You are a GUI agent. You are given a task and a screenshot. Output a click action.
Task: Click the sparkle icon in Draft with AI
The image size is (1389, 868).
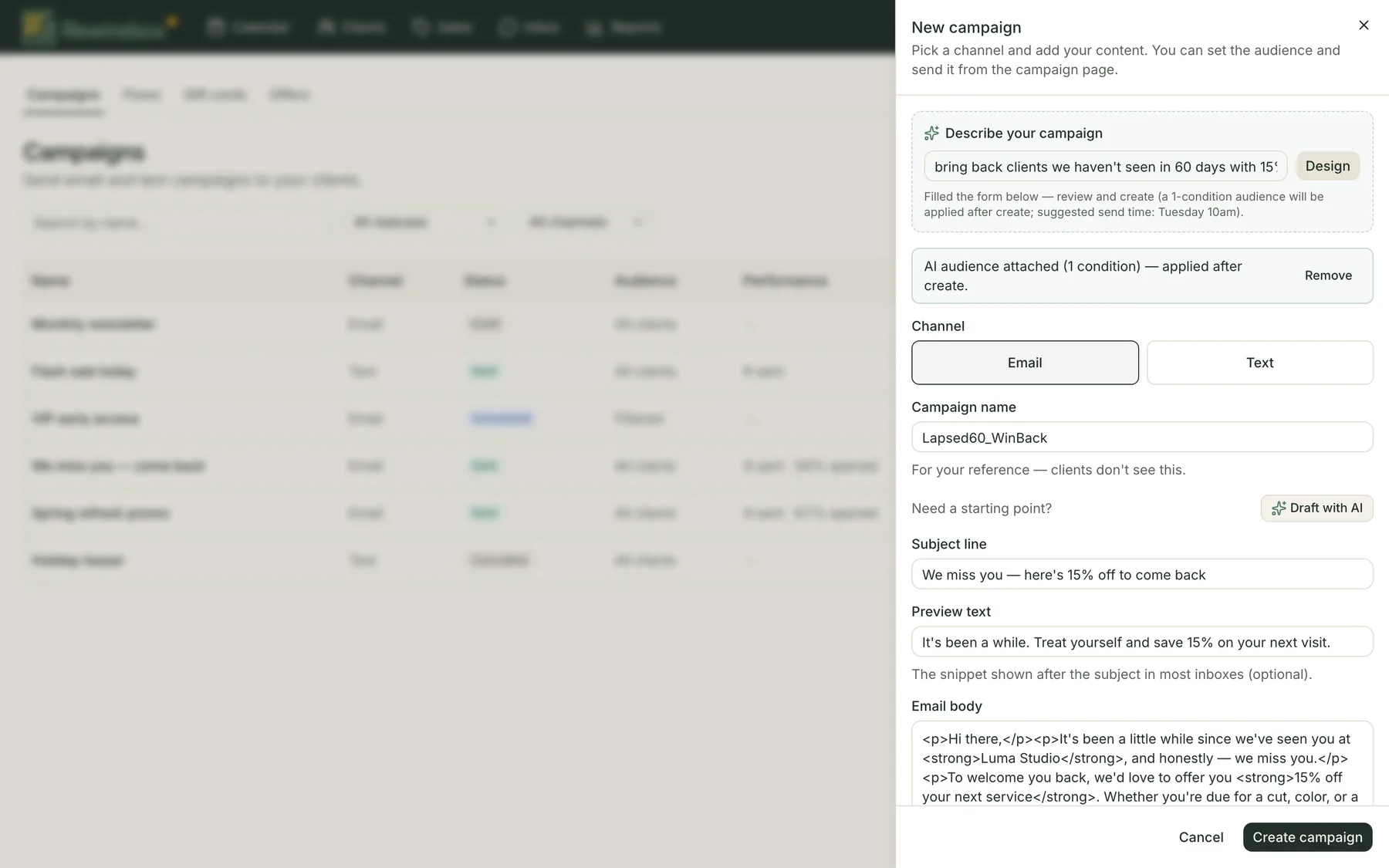pyautogui.click(x=1279, y=508)
